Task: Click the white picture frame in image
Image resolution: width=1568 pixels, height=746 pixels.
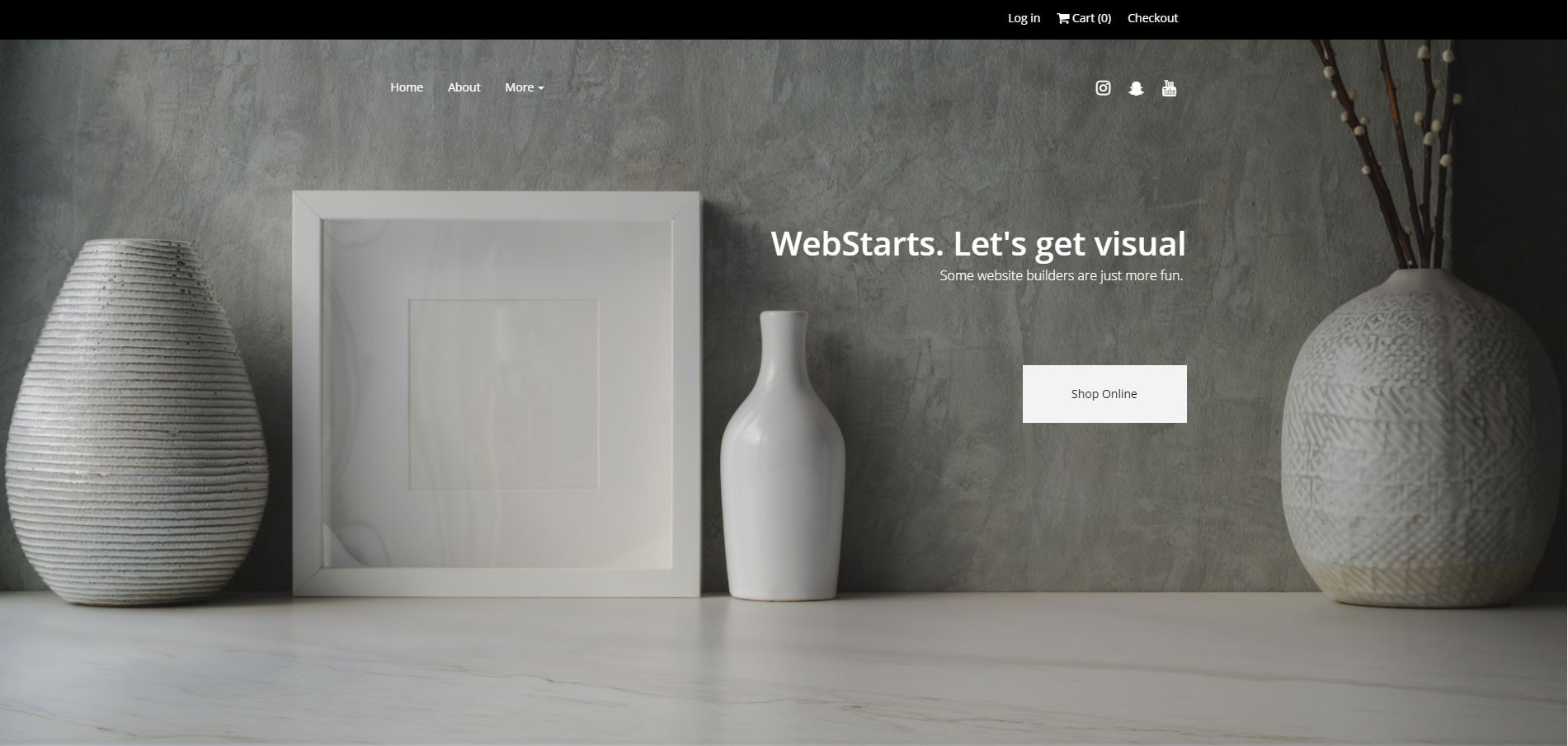Action: pyautogui.click(x=497, y=394)
